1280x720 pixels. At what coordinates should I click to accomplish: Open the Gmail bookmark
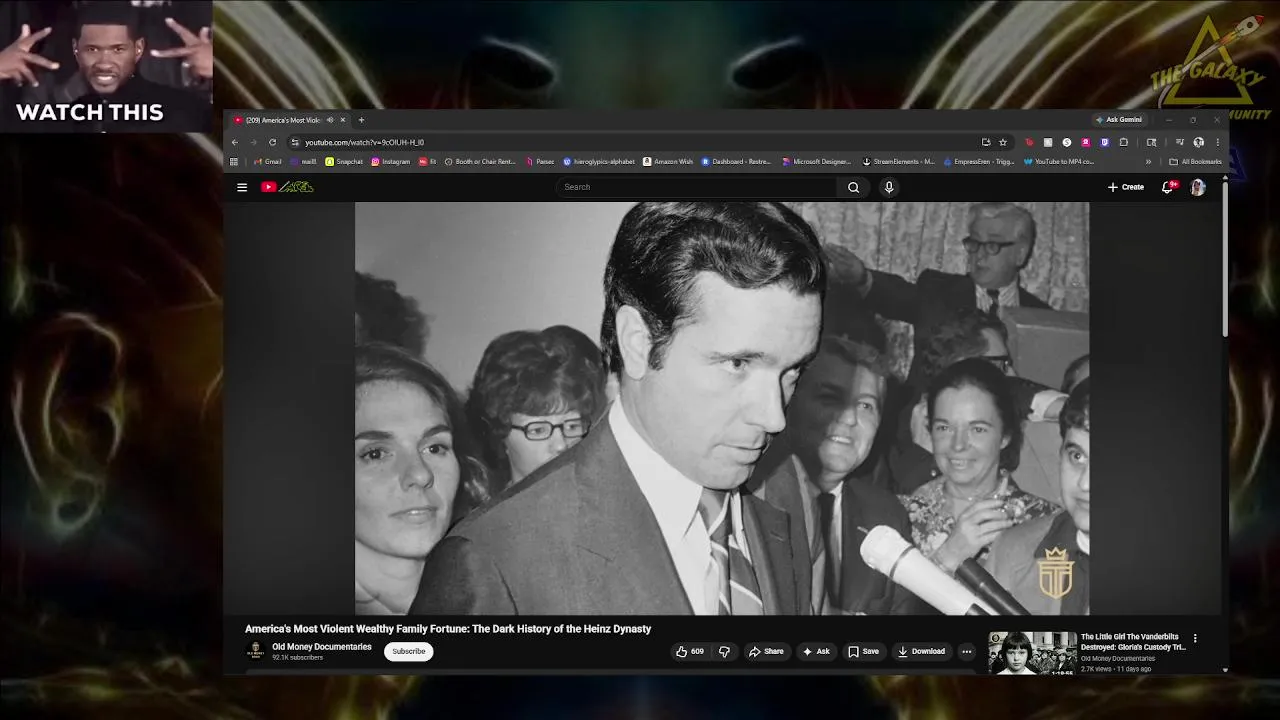[x=267, y=161]
